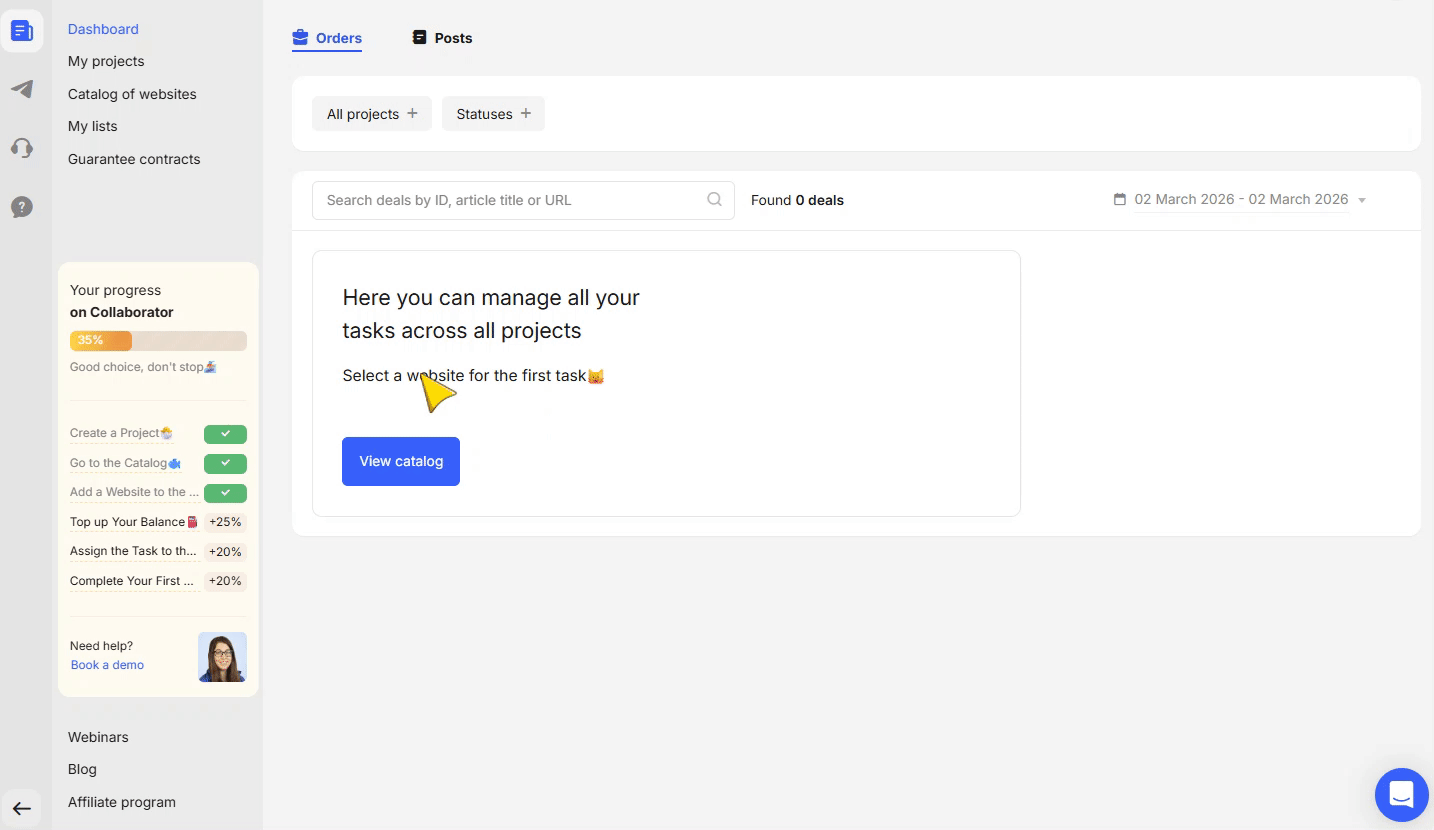Click the briefcase icon next to Orders
1434x830 pixels.
299,37
